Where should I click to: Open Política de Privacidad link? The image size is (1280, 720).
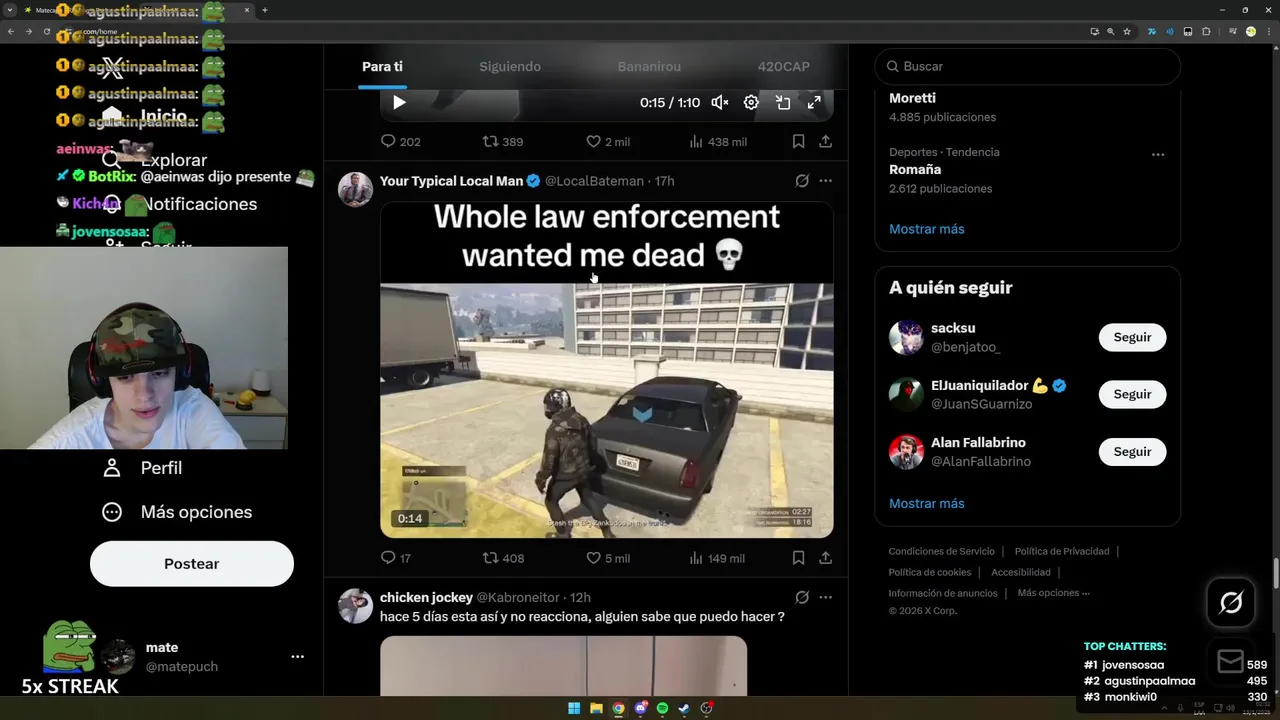(x=1062, y=551)
